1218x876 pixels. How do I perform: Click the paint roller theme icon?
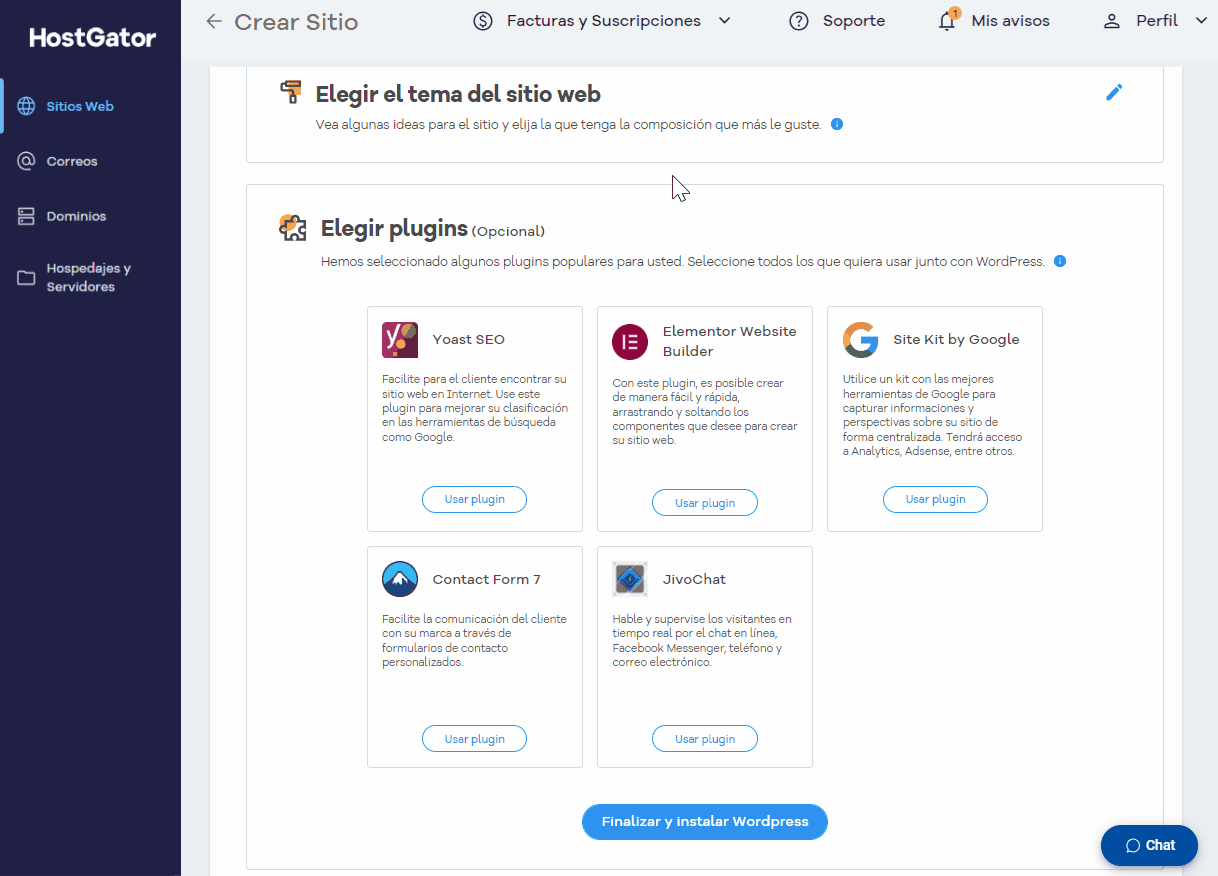click(291, 92)
